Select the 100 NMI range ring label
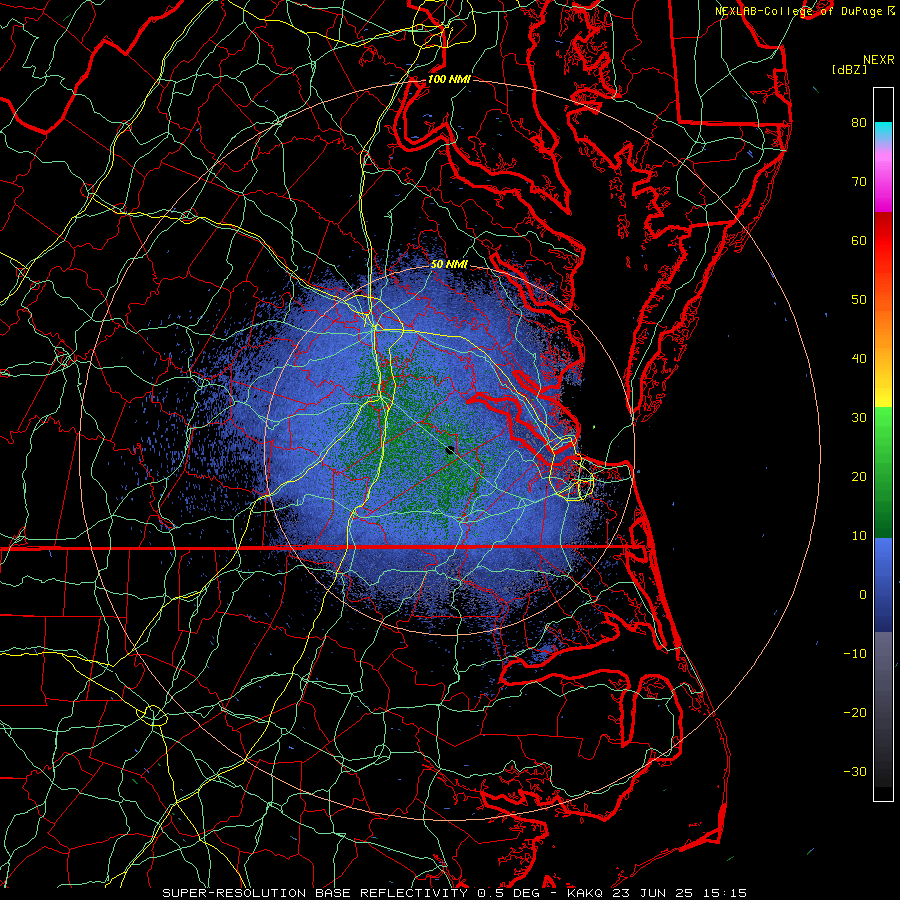The image size is (900, 900). 449,79
